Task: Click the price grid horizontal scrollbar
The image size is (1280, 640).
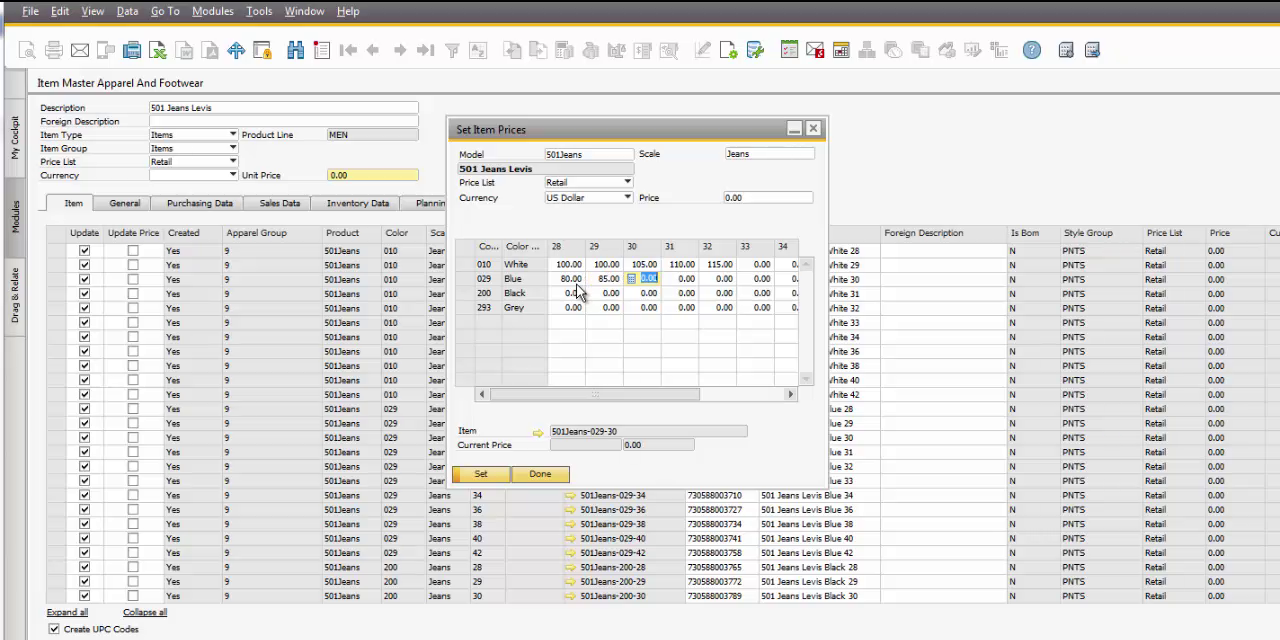Action: click(594, 394)
